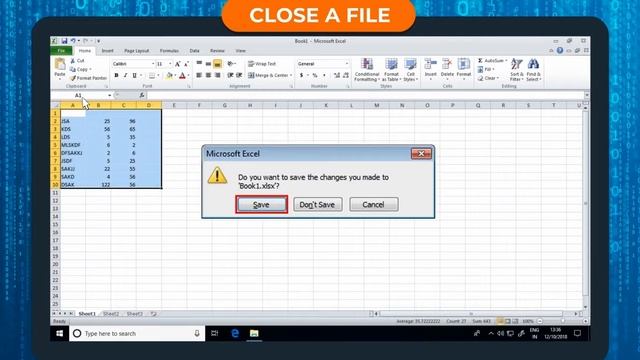Click the Windows Start button
Viewport: 640px width, 360px height.
[60, 333]
